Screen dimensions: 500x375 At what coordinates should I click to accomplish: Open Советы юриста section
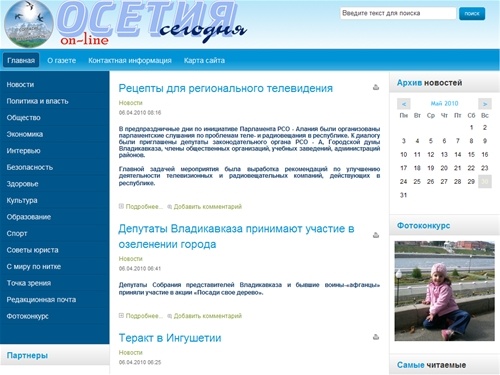pos(32,250)
